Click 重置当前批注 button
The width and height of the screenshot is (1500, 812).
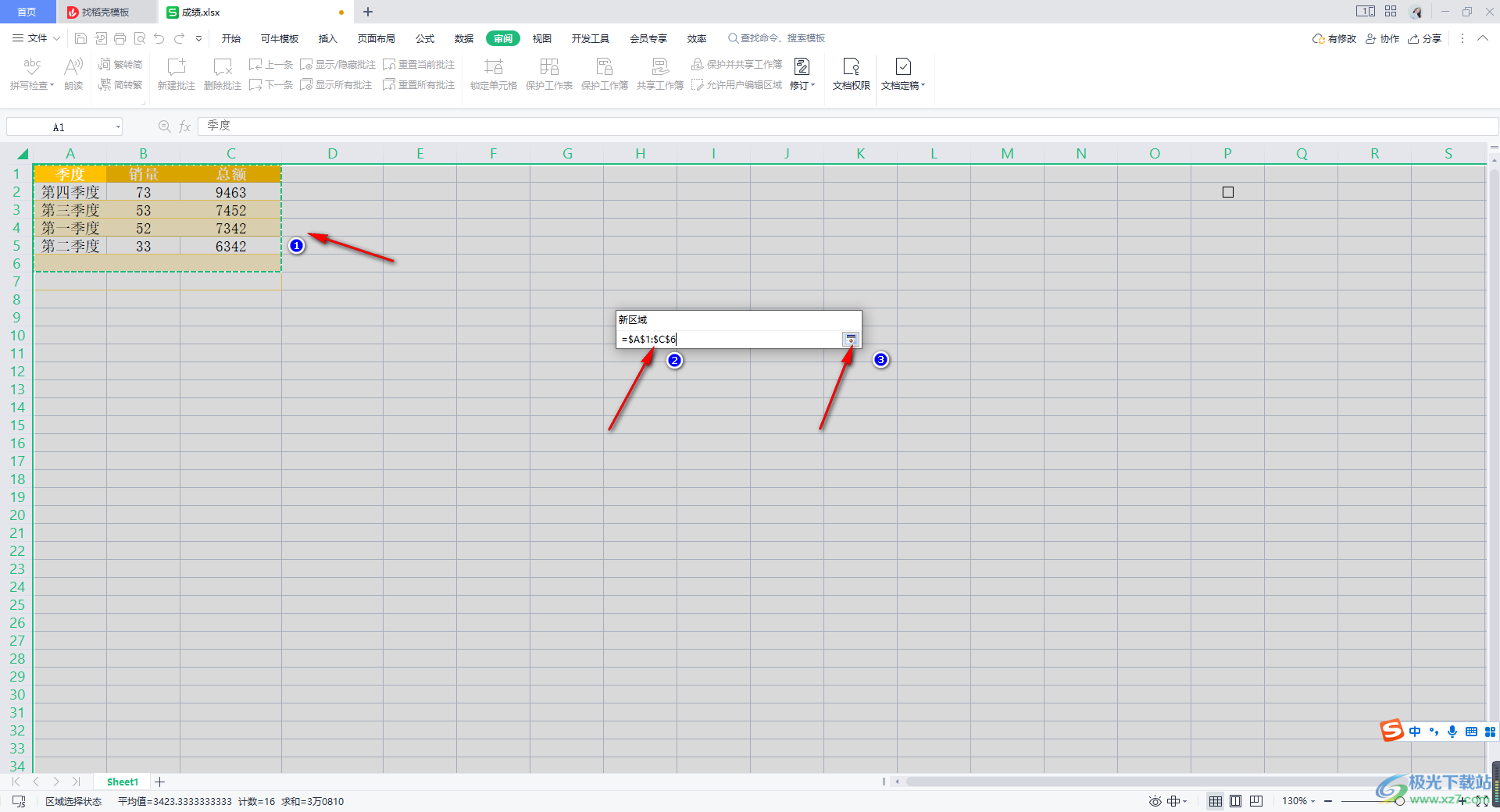[419, 64]
